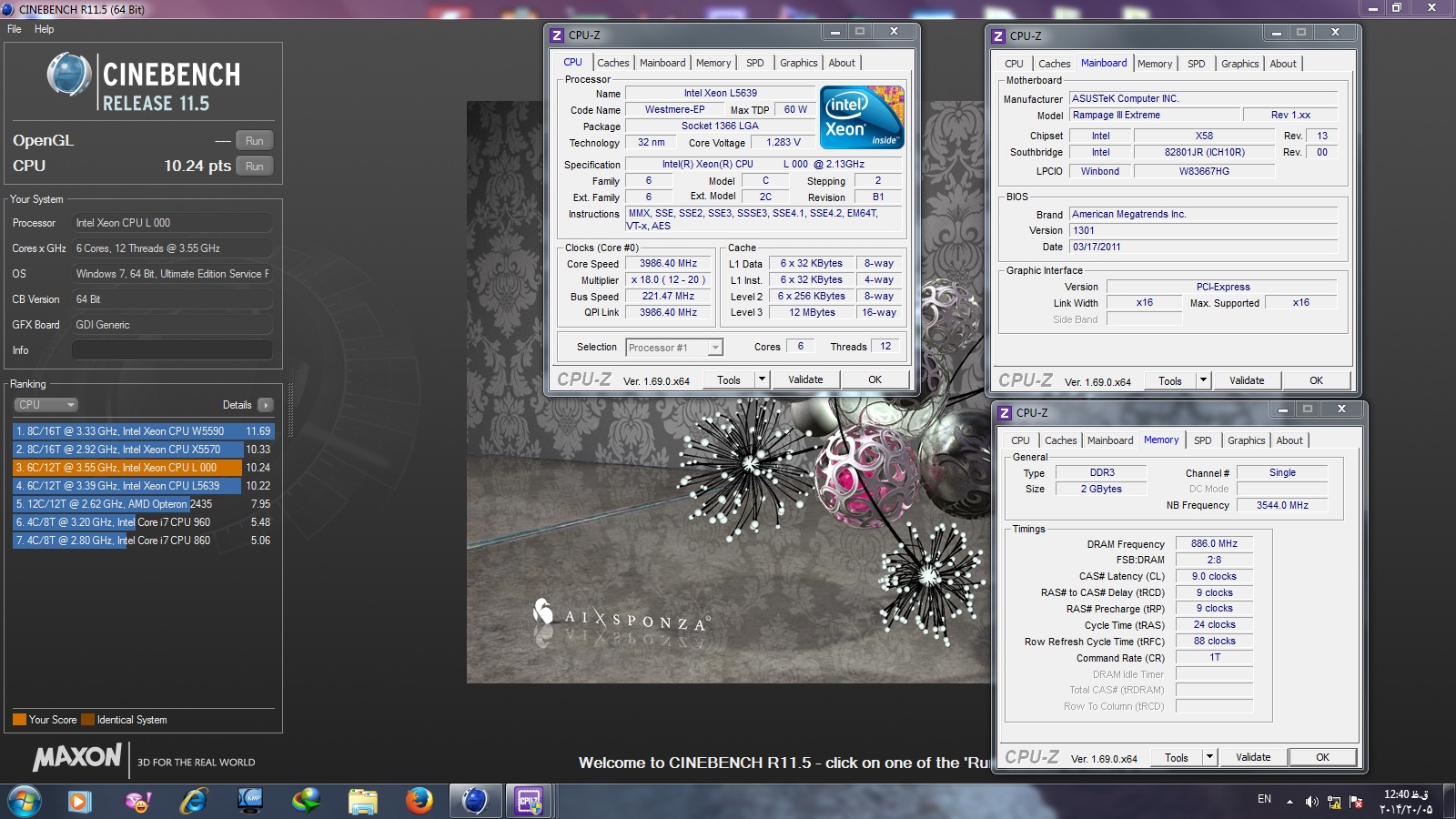This screenshot has width=1456, height=819.
Task: Open Internet Explorer from the taskbar
Action: 194,802
